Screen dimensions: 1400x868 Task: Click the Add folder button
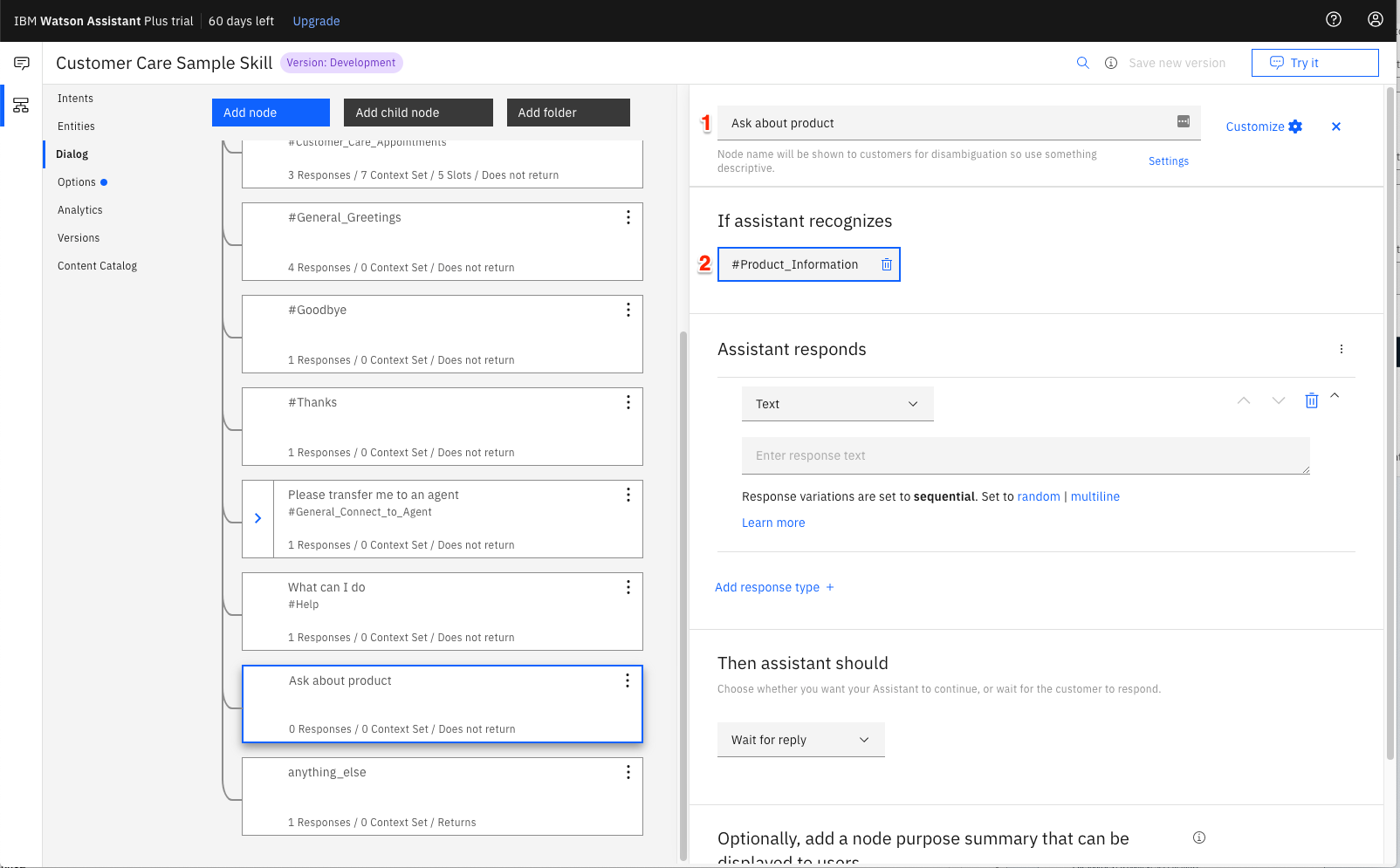tap(568, 113)
